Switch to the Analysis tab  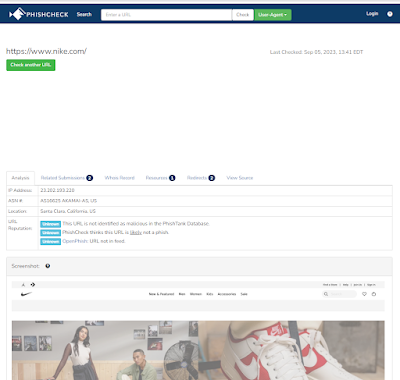pos(20,178)
